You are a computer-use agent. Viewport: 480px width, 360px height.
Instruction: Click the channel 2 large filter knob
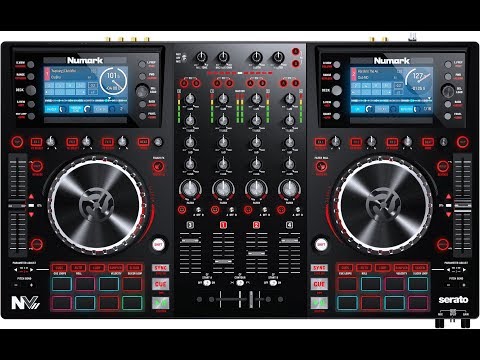256,189
